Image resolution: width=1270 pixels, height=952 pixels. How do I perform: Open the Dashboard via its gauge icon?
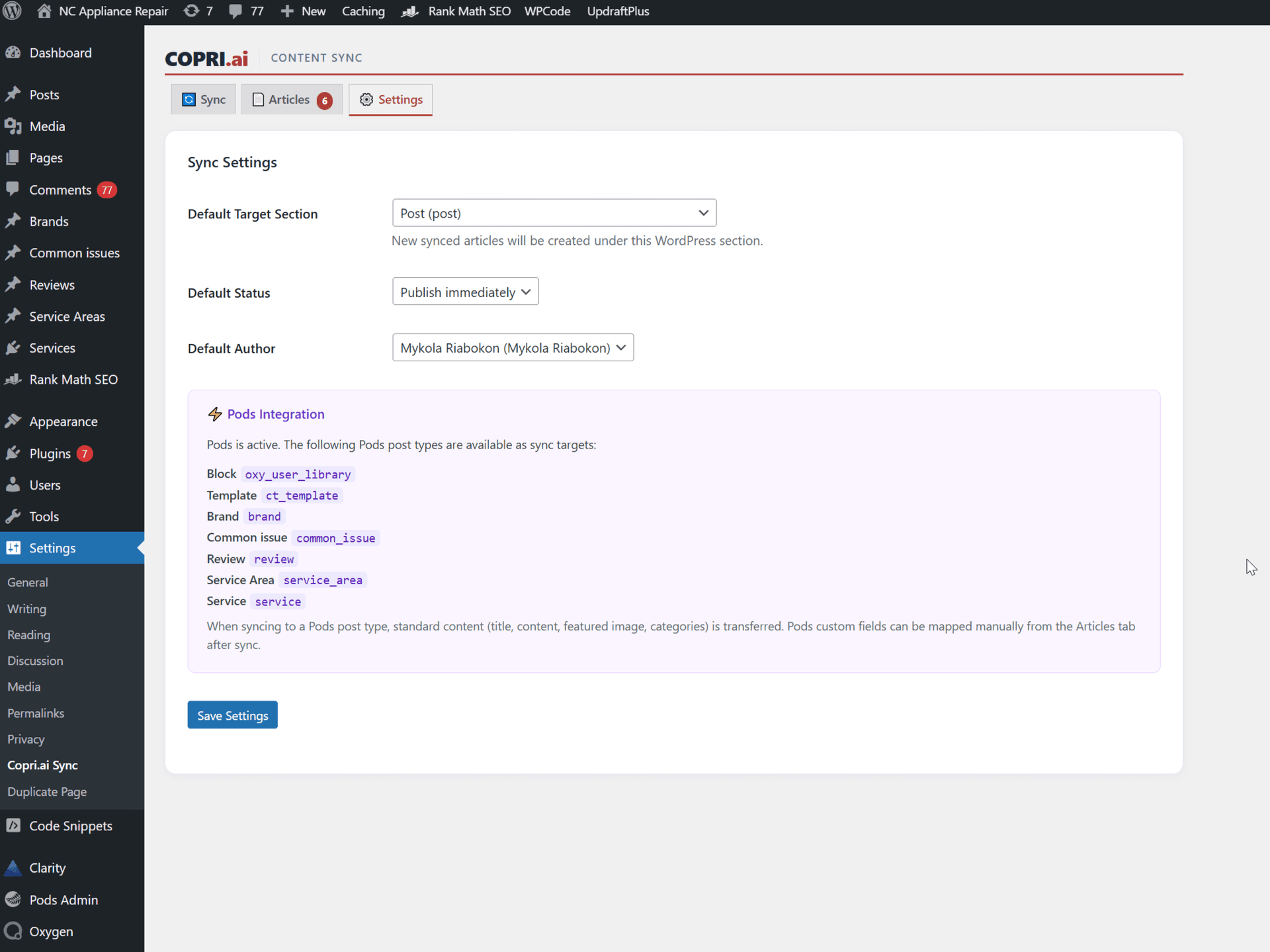click(14, 52)
